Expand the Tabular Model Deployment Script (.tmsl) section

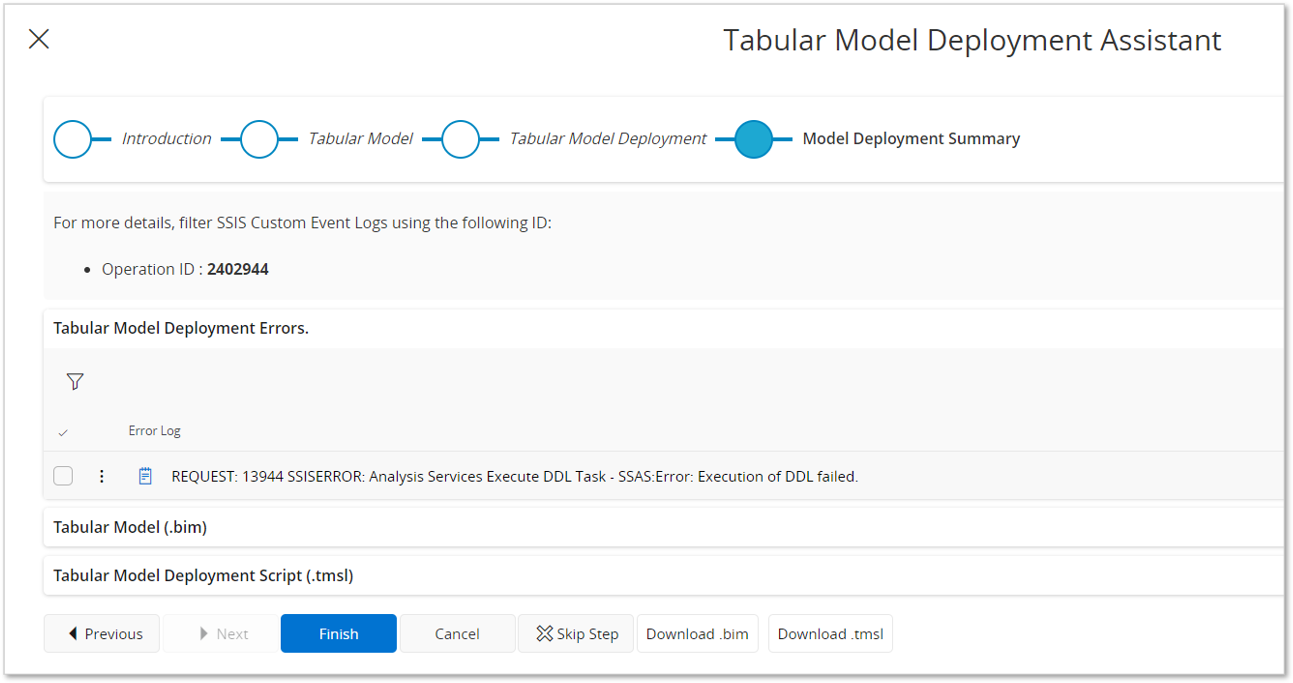pyautogui.click(x=204, y=575)
